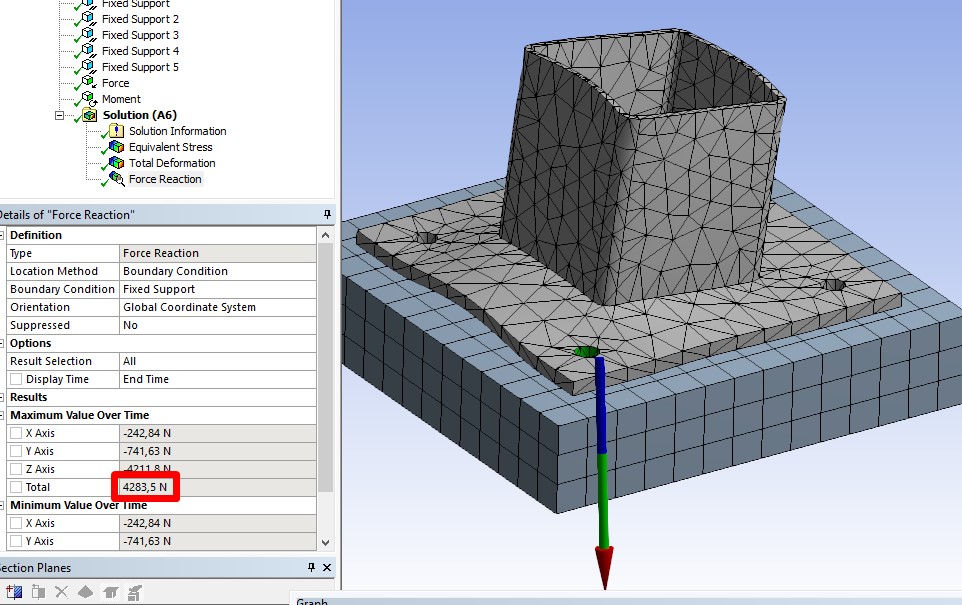Viewport: 962px width, 605px height.
Task: Click the Edit Section Plane icon
Action: 38,592
